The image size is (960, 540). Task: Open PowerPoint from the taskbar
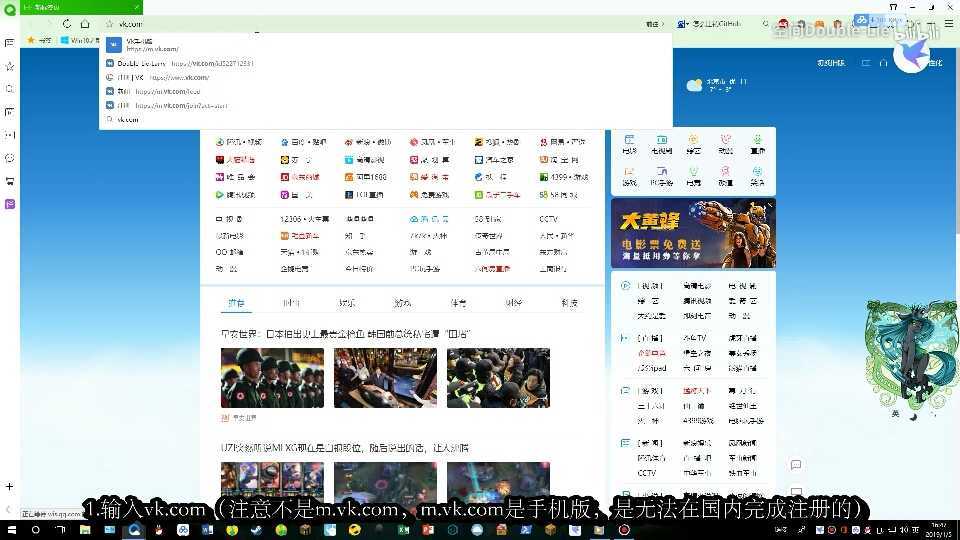428,530
